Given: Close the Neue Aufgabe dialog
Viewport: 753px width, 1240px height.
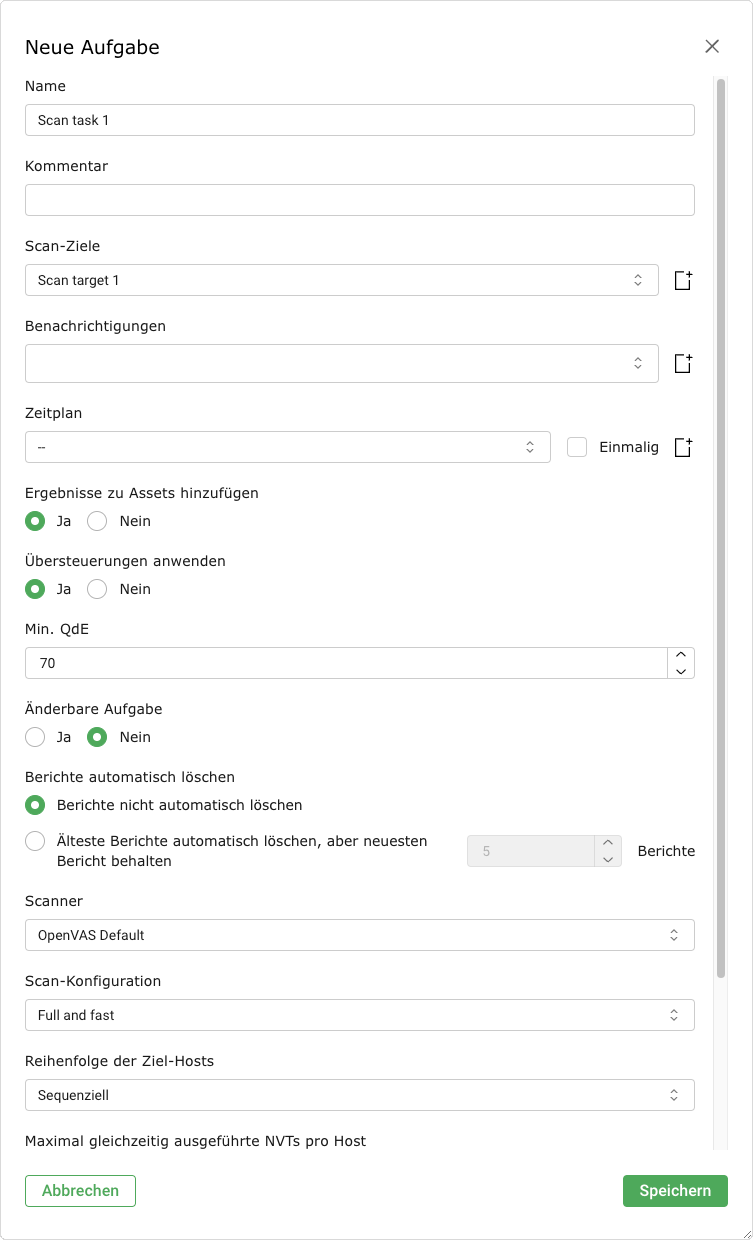Looking at the screenshot, I should pyautogui.click(x=712, y=46).
